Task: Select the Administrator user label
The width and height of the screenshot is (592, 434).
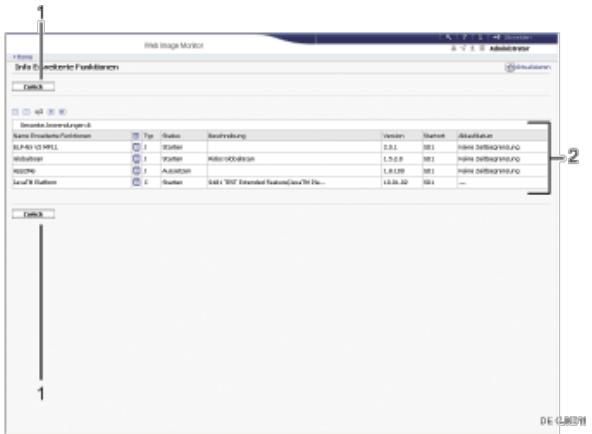Action: 509,48
